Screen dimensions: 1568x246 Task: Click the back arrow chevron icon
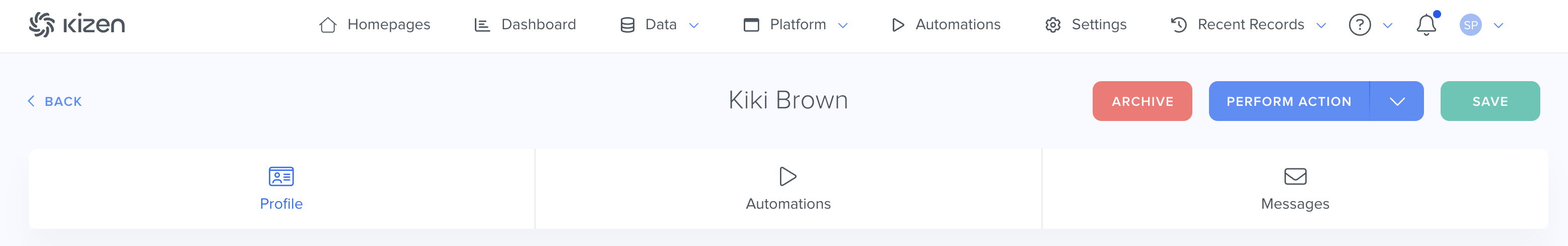pyautogui.click(x=31, y=101)
